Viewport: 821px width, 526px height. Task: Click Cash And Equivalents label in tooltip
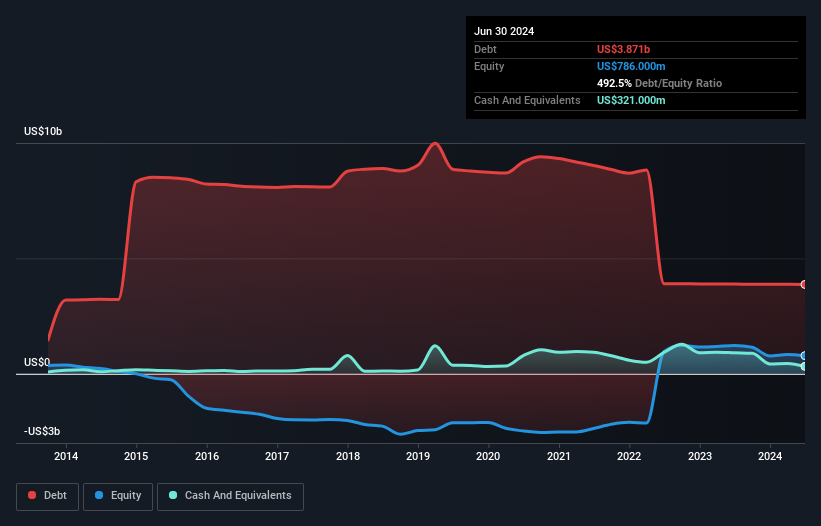pos(527,100)
